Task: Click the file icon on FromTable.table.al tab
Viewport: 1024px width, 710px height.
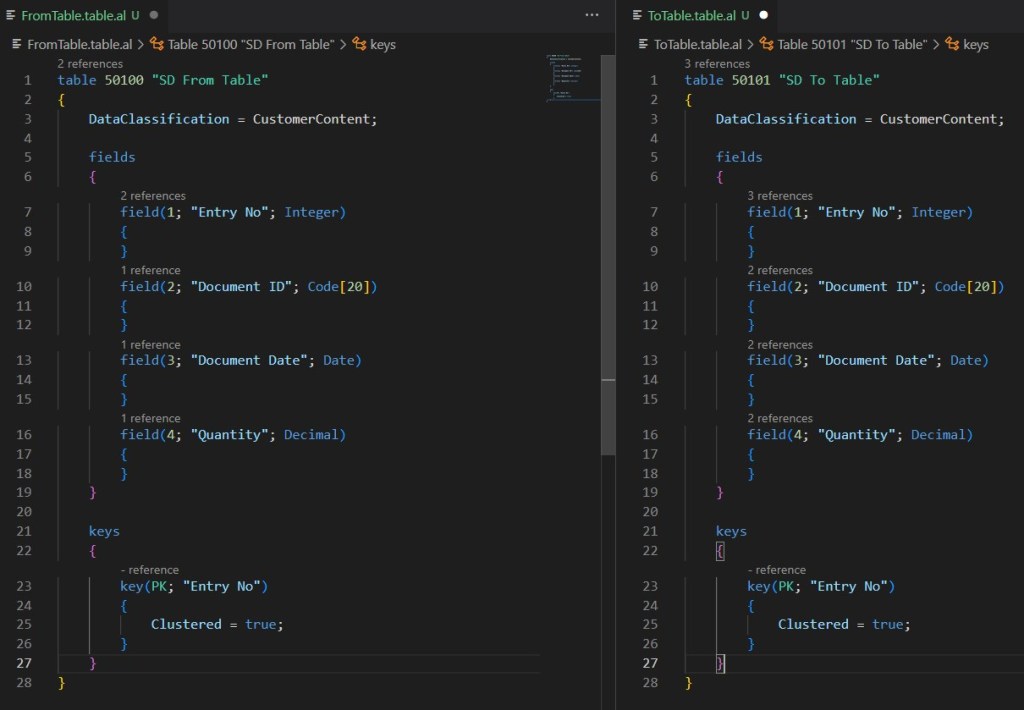Action: 12,16
